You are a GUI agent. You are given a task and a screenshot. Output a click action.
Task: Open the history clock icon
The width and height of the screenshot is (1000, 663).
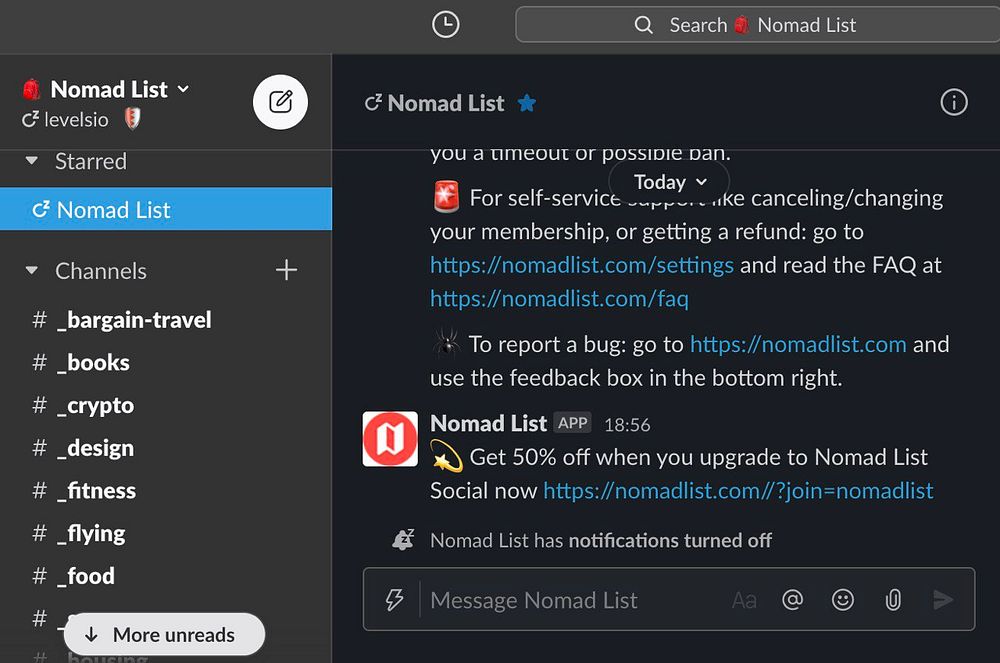click(x=445, y=25)
